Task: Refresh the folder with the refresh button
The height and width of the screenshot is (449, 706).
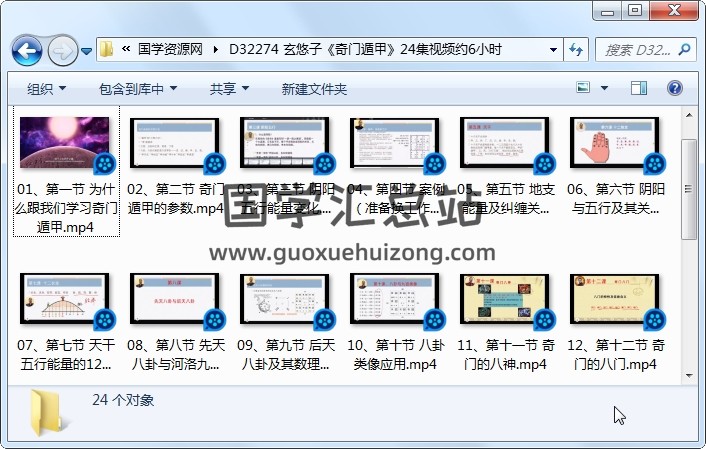Action: [576, 50]
